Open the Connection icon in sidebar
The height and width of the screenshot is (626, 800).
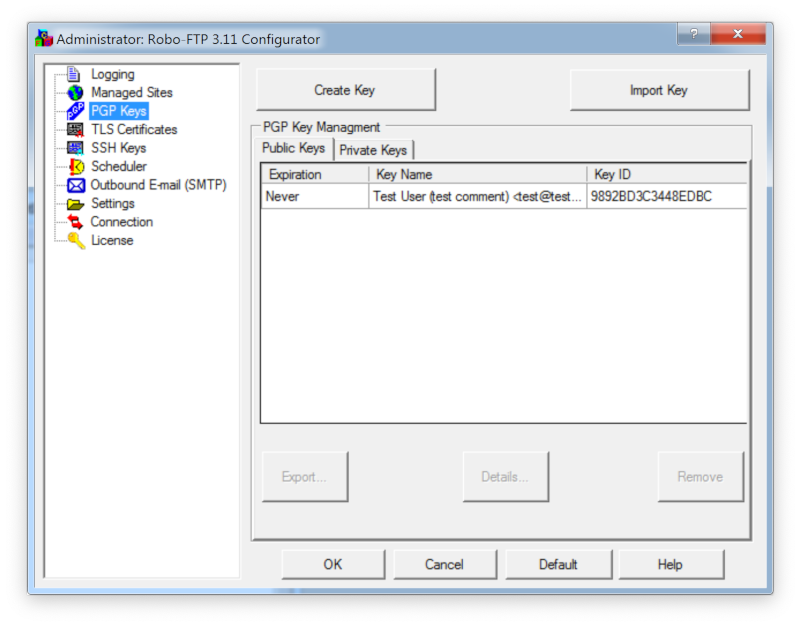click(x=75, y=222)
